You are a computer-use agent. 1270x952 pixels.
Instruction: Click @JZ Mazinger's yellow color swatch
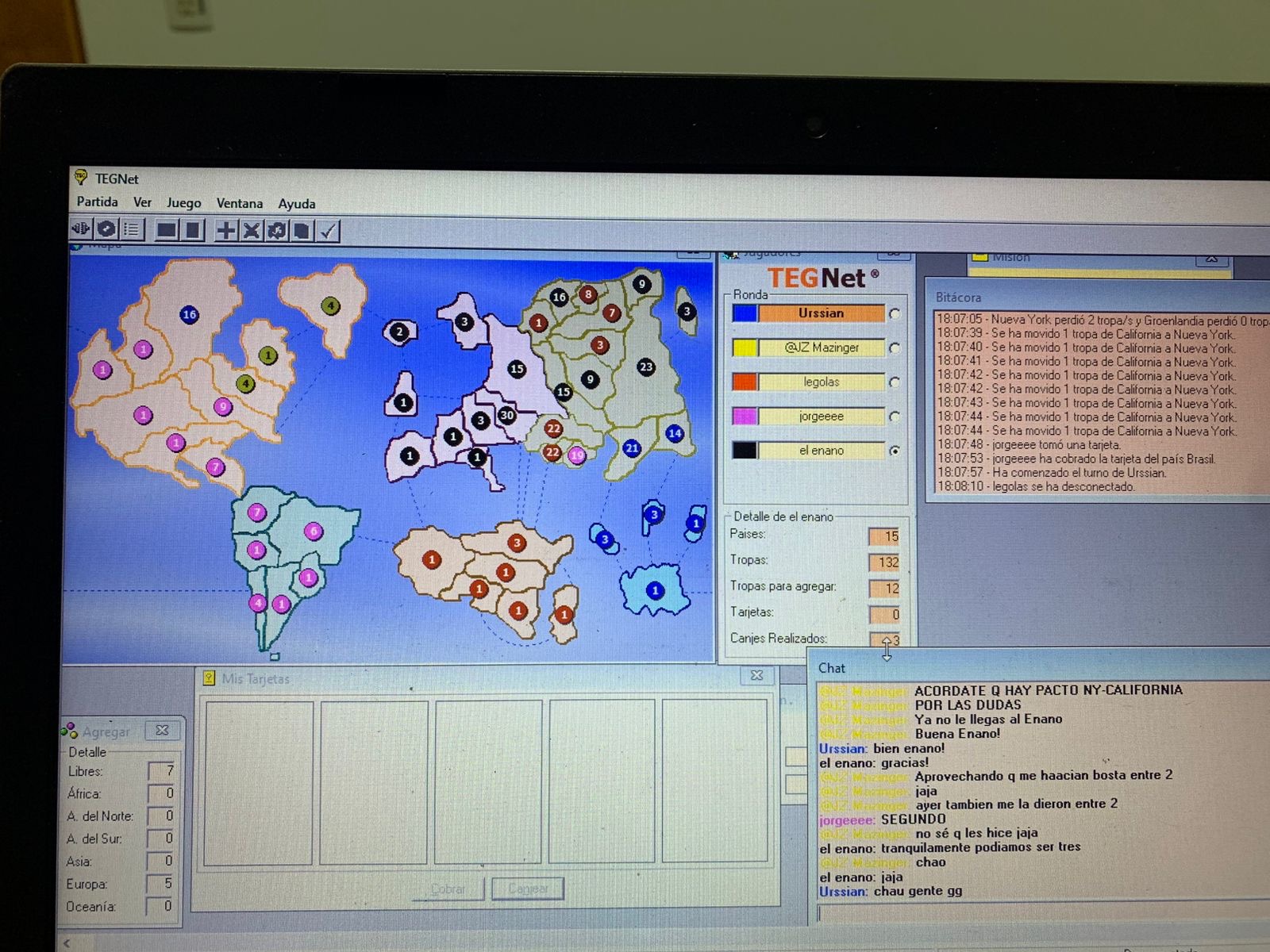point(745,347)
